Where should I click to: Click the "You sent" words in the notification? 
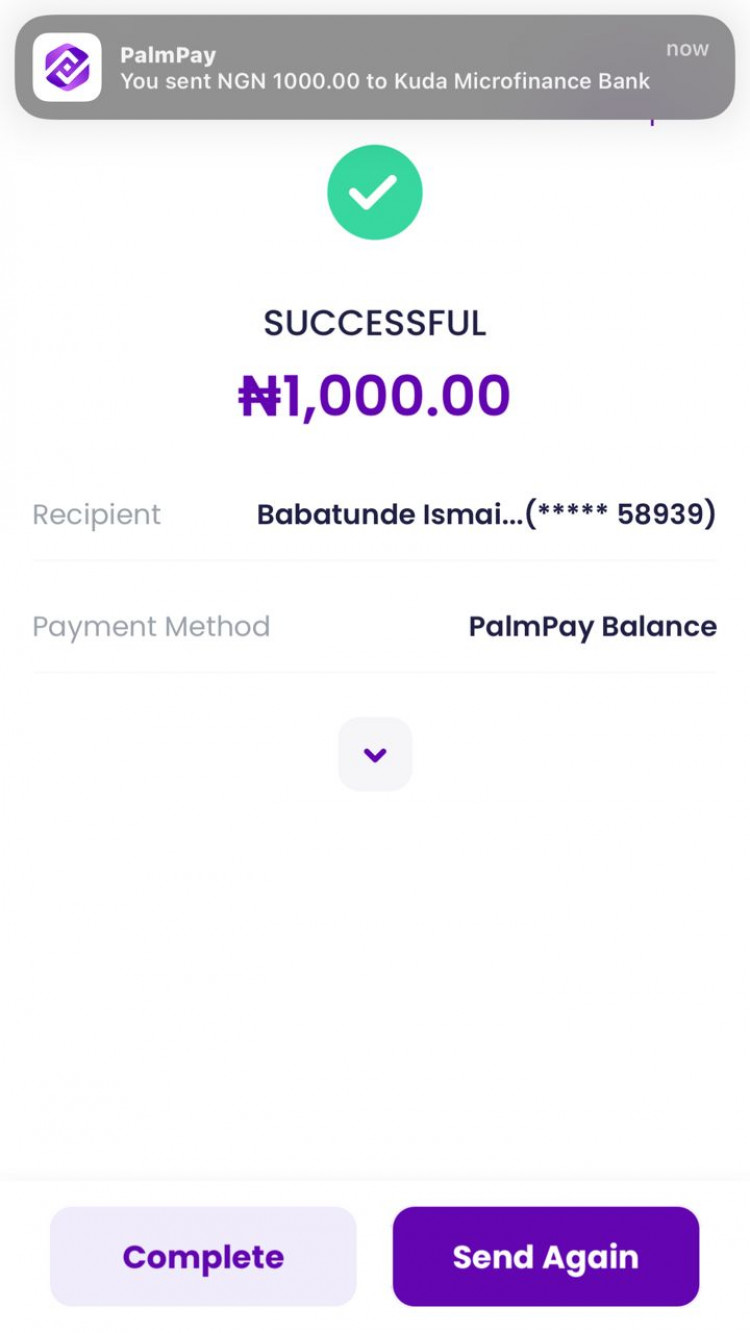[x=159, y=82]
